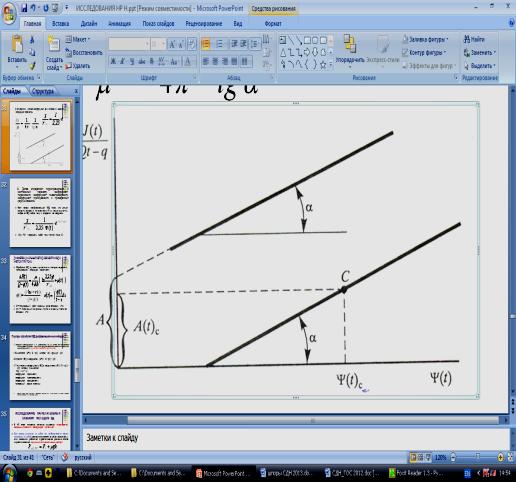This screenshot has height=482, width=516.
Task: Click the Заметки к слайду notes field
Action: (x=296, y=438)
